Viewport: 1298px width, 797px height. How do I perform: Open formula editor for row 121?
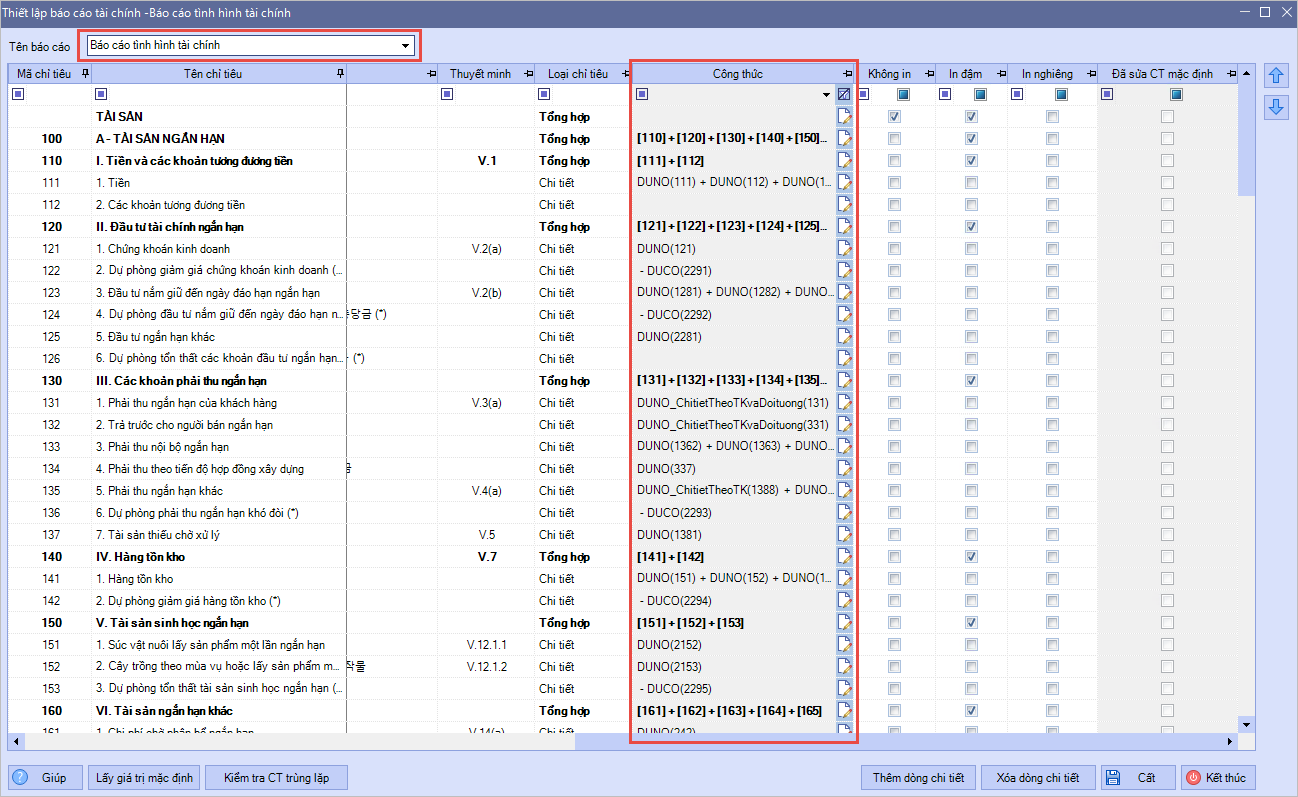844,248
